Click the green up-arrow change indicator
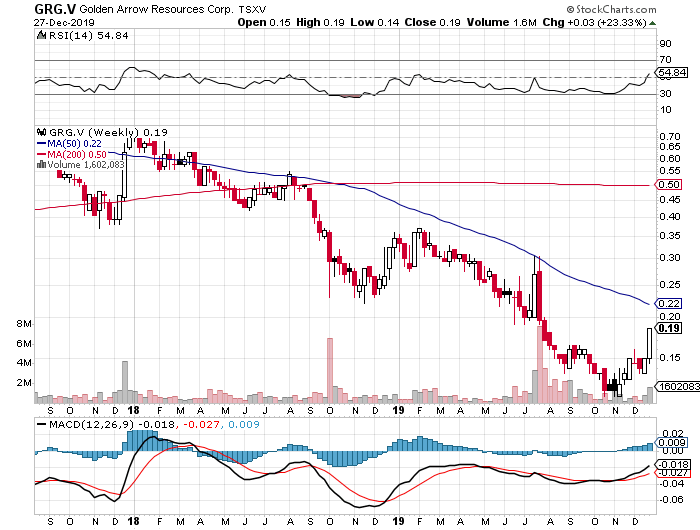The image size is (700, 530). coord(652,23)
